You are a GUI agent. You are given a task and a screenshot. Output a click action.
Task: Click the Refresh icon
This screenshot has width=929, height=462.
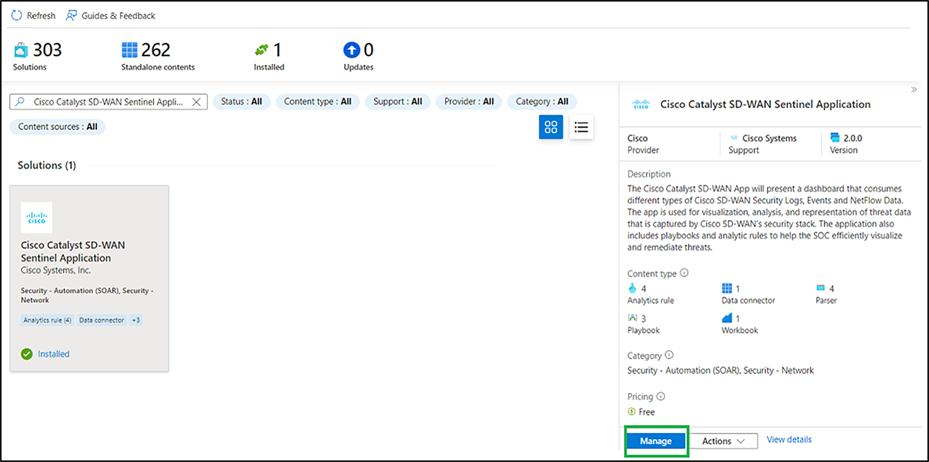[17, 15]
